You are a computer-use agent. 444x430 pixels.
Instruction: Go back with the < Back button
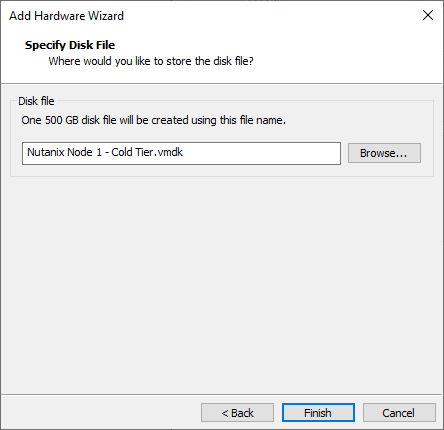coord(237,413)
